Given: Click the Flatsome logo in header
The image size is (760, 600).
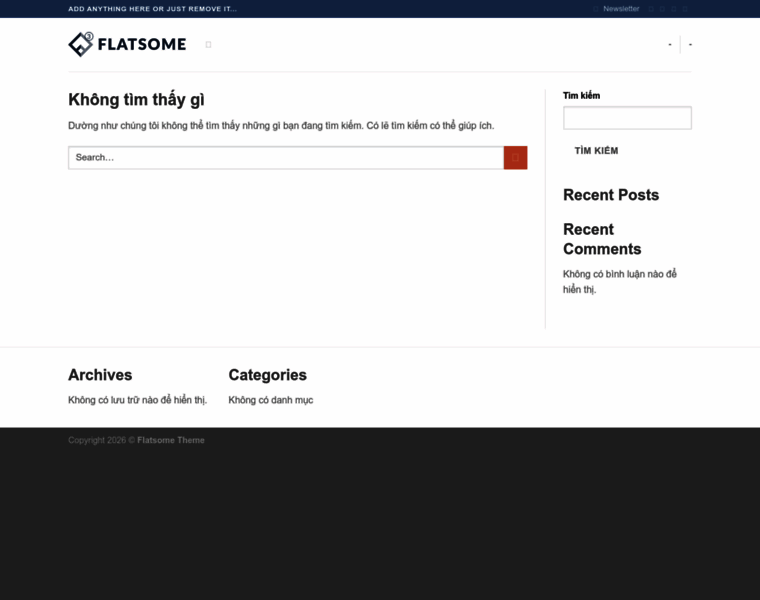Looking at the screenshot, I should 127,44.
